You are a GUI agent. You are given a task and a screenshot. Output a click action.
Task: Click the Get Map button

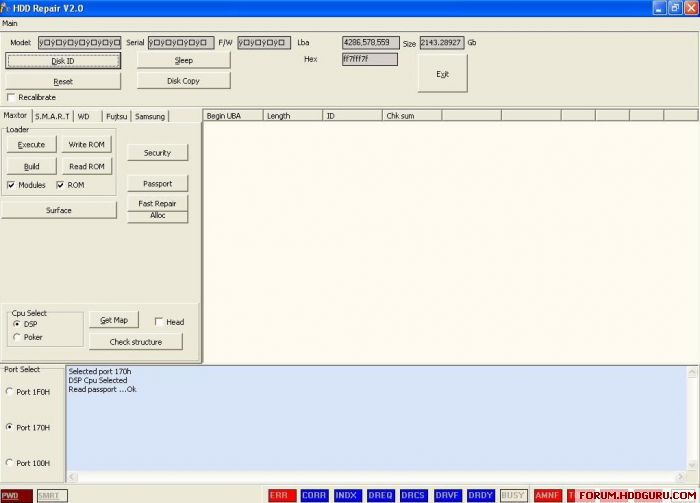coord(114,320)
